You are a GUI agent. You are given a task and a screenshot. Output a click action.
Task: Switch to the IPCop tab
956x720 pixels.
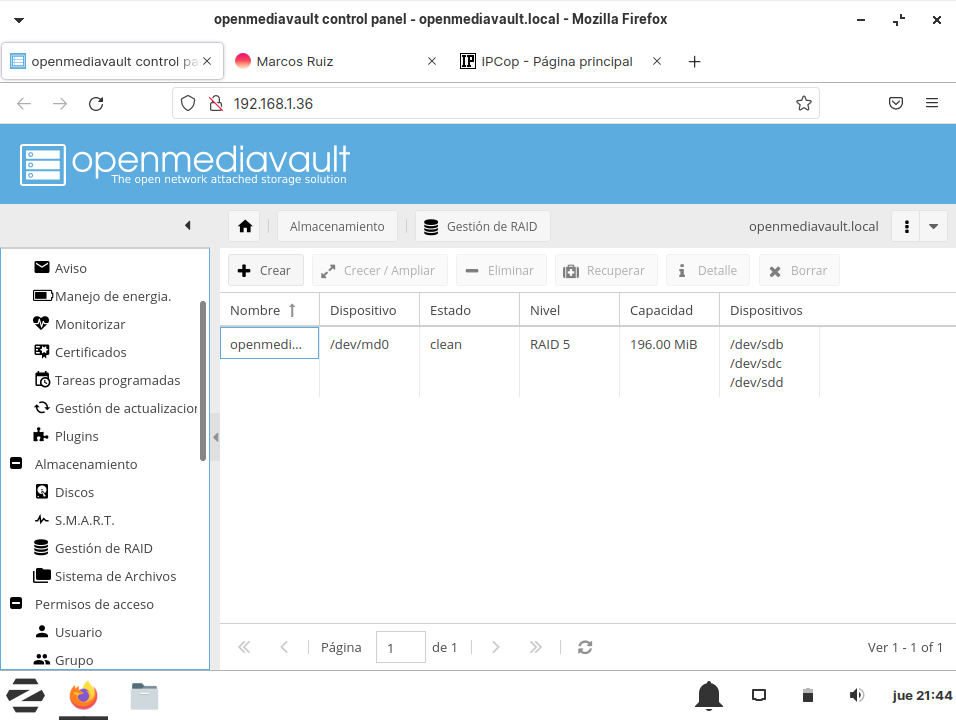pos(556,61)
